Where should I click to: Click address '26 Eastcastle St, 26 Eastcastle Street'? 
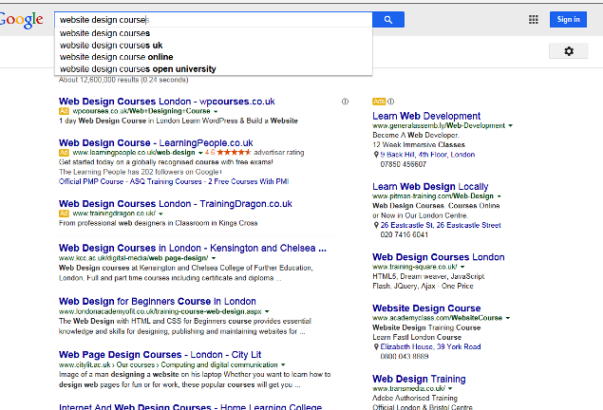(x=441, y=225)
